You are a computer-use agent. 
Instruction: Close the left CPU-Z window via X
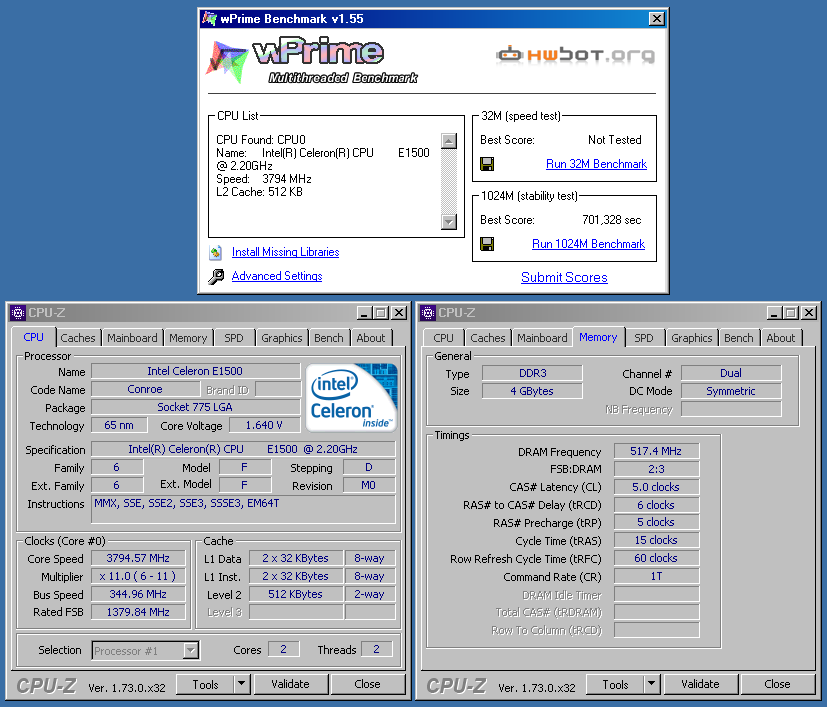coord(399,313)
